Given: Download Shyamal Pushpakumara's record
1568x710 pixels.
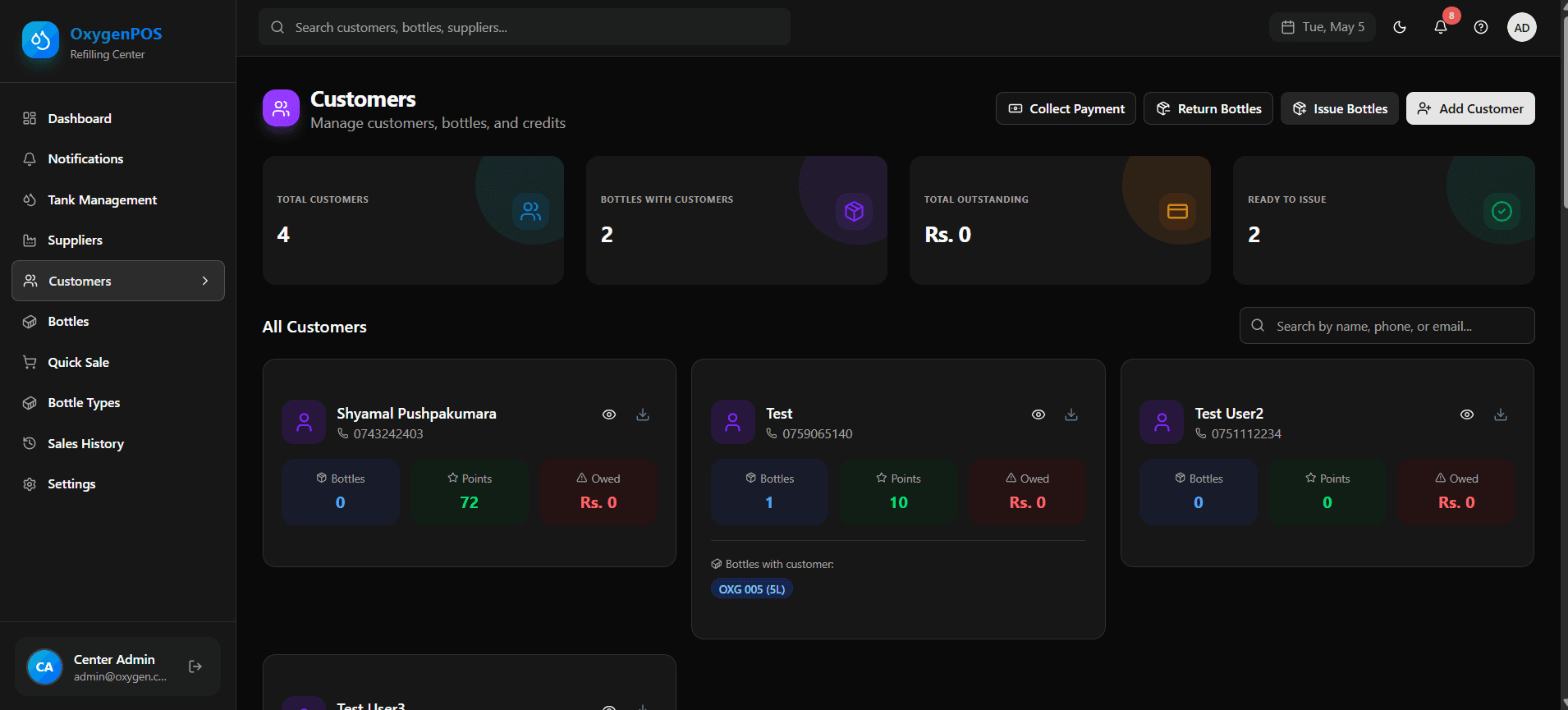Looking at the screenshot, I should 643,415.
